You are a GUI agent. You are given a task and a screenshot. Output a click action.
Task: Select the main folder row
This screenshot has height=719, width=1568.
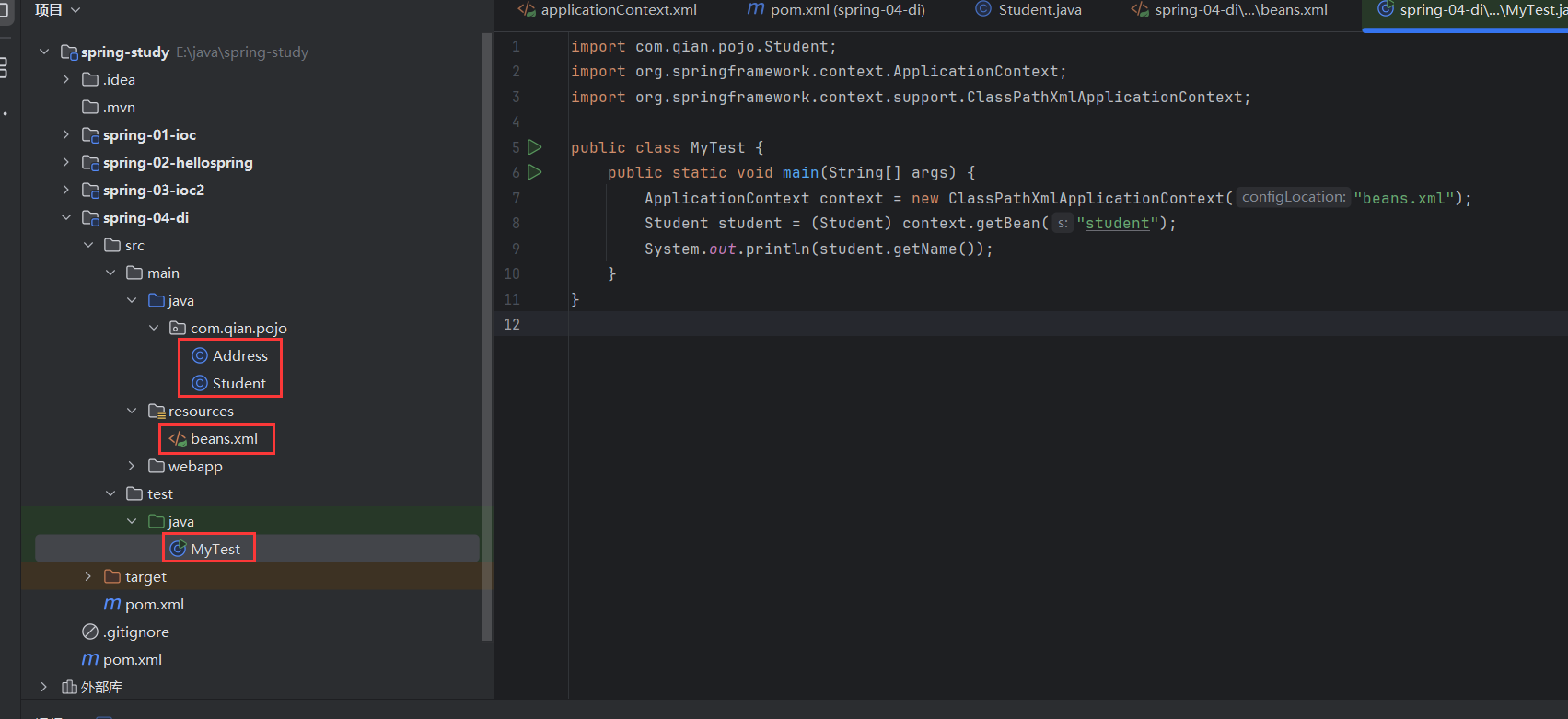(257, 273)
